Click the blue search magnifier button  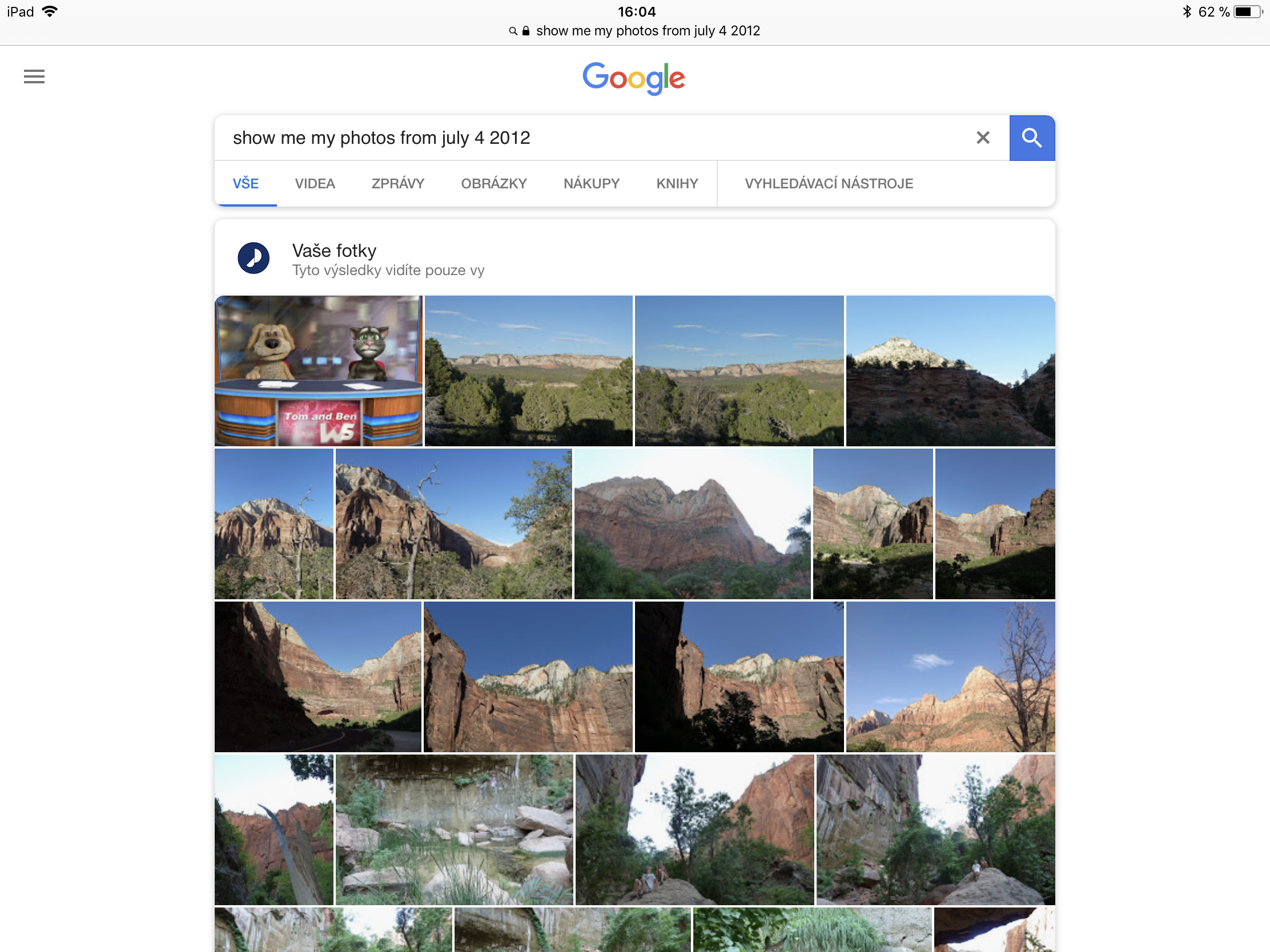(x=1032, y=138)
